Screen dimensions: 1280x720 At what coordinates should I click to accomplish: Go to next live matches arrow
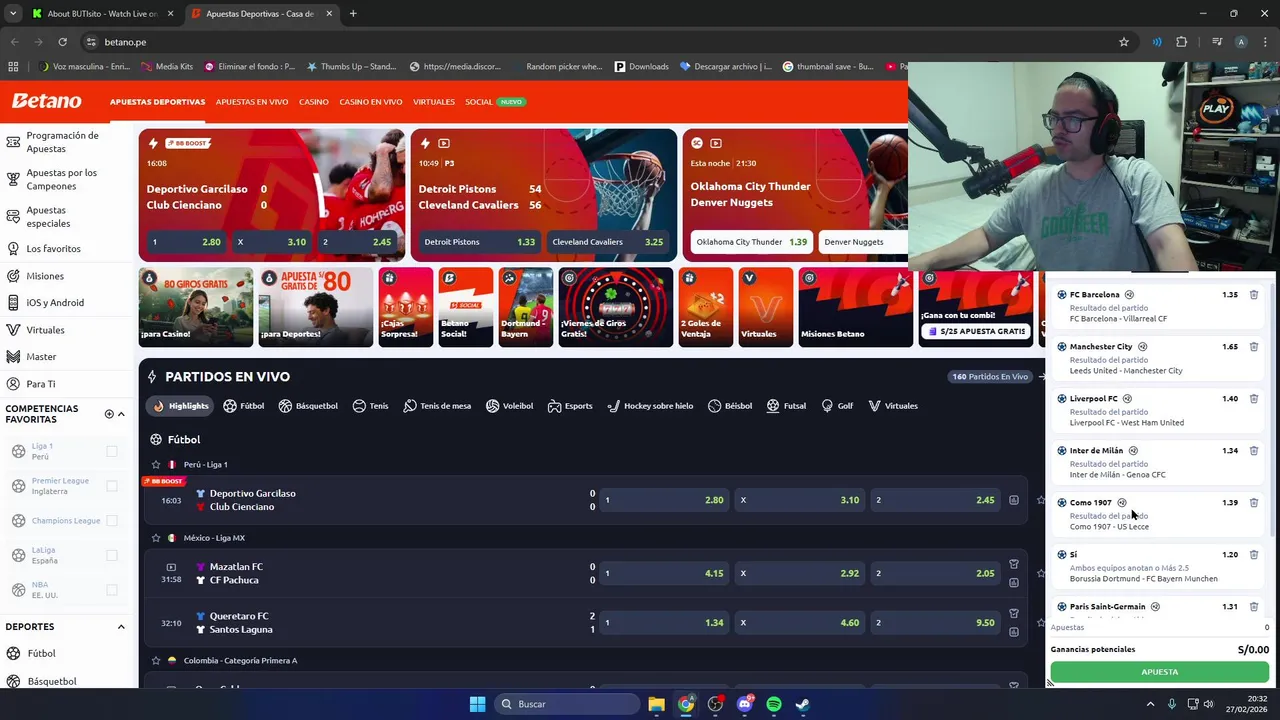click(1041, 377)
